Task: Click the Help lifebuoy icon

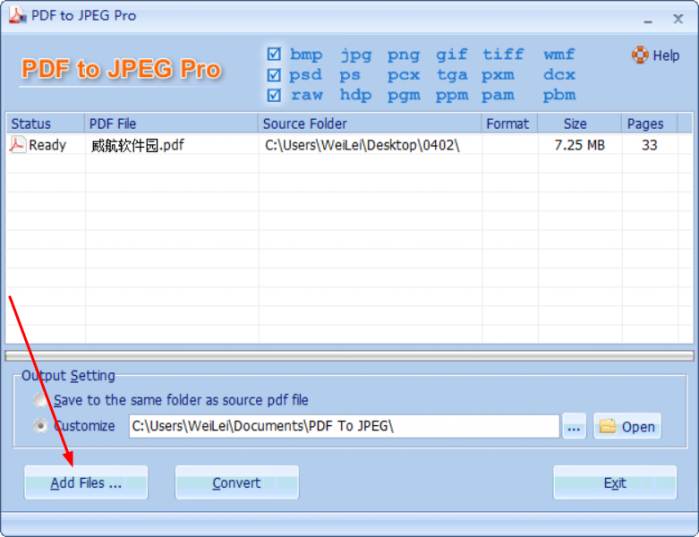Action: tap(640, 55)
